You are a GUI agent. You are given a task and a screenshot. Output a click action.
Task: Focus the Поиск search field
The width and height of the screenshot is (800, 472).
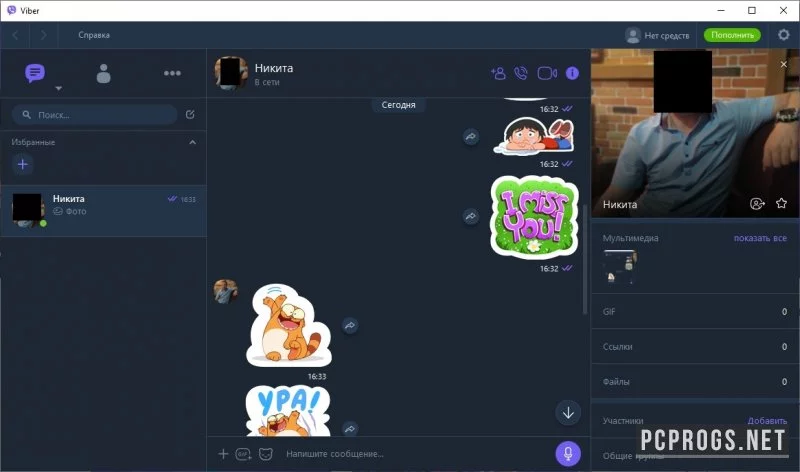tap(94, 115)
